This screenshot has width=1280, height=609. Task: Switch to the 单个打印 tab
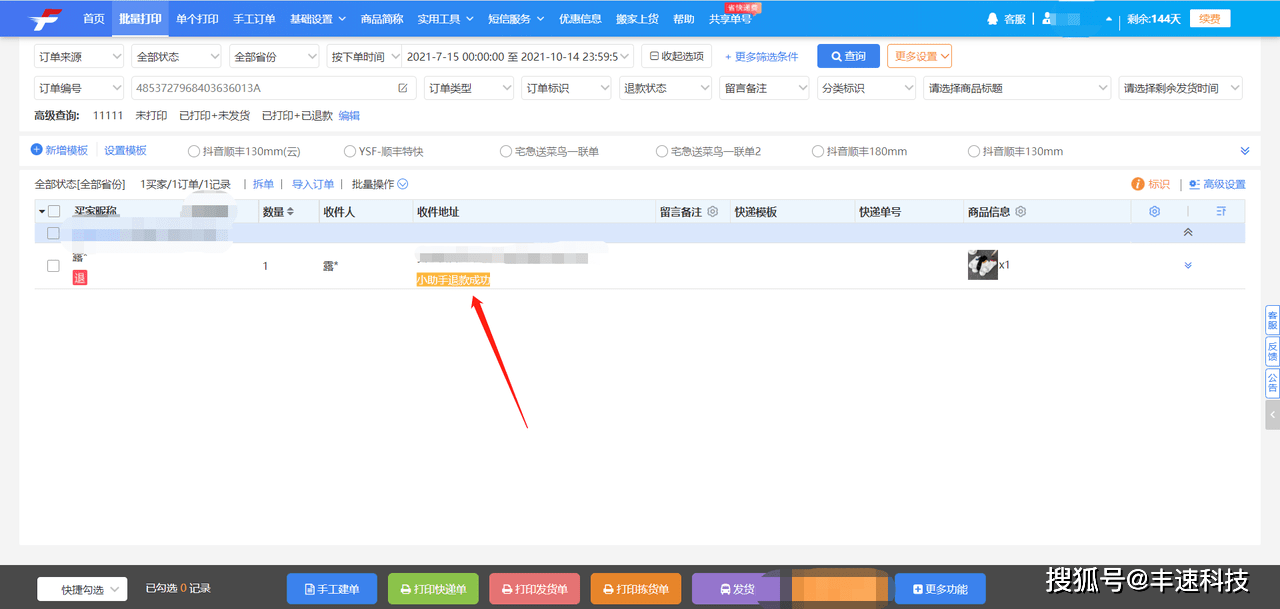pos(196,19)
